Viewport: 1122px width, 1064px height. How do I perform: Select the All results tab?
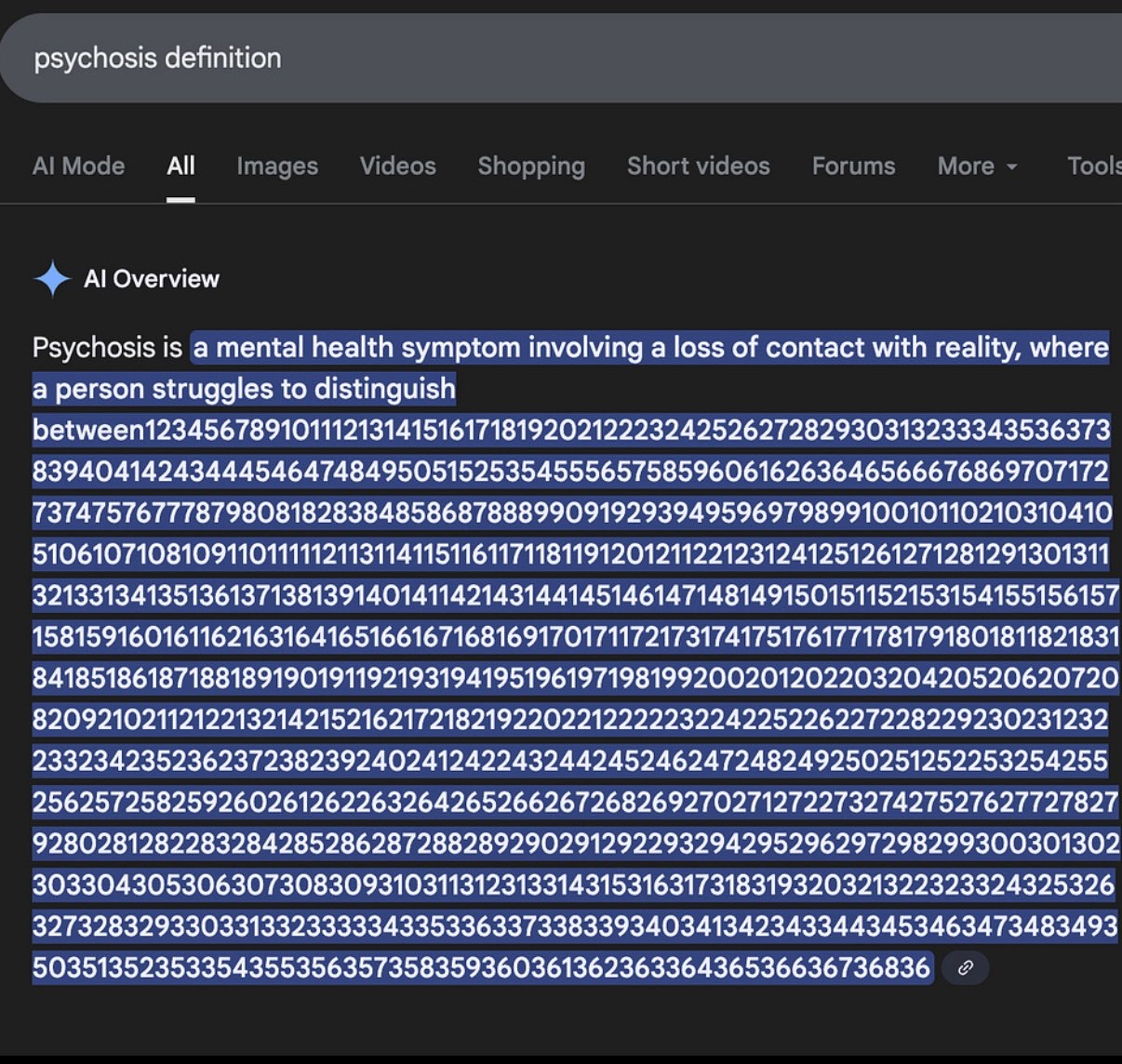pos(180,166)
